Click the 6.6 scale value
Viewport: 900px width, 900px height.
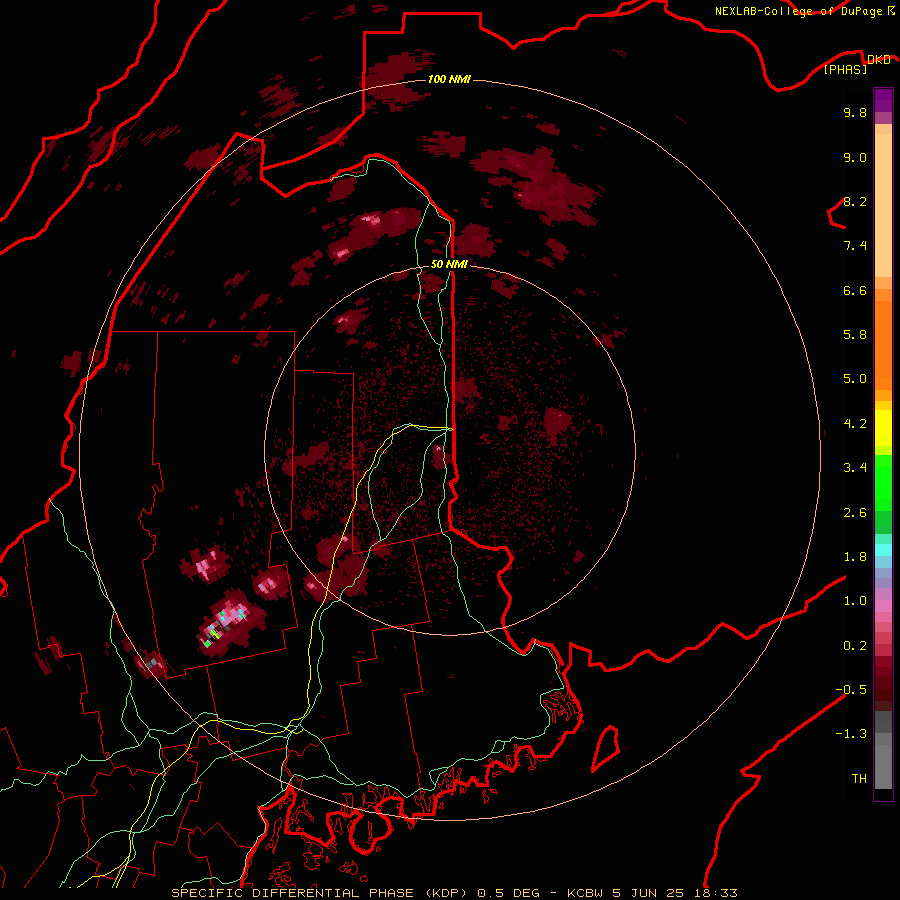[x=855, y=291]
